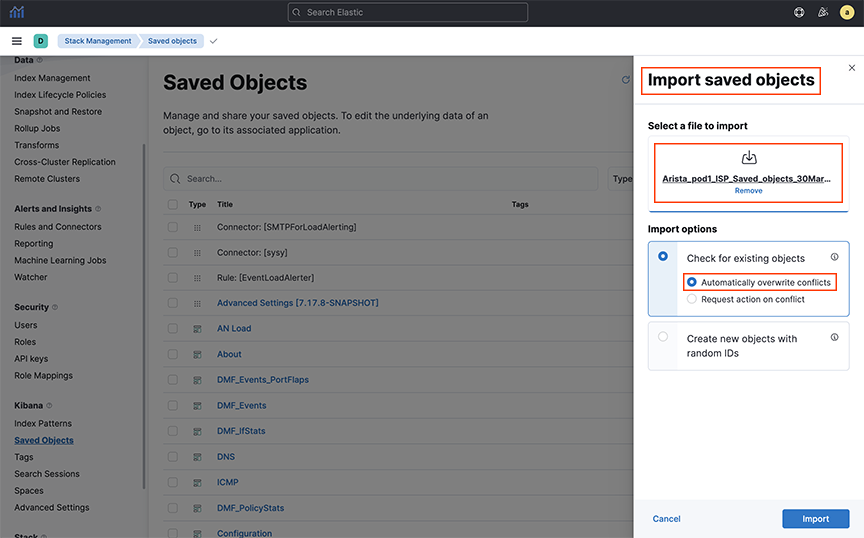Check the SMTPForLoadAlerting connector row

pos(172,227)
